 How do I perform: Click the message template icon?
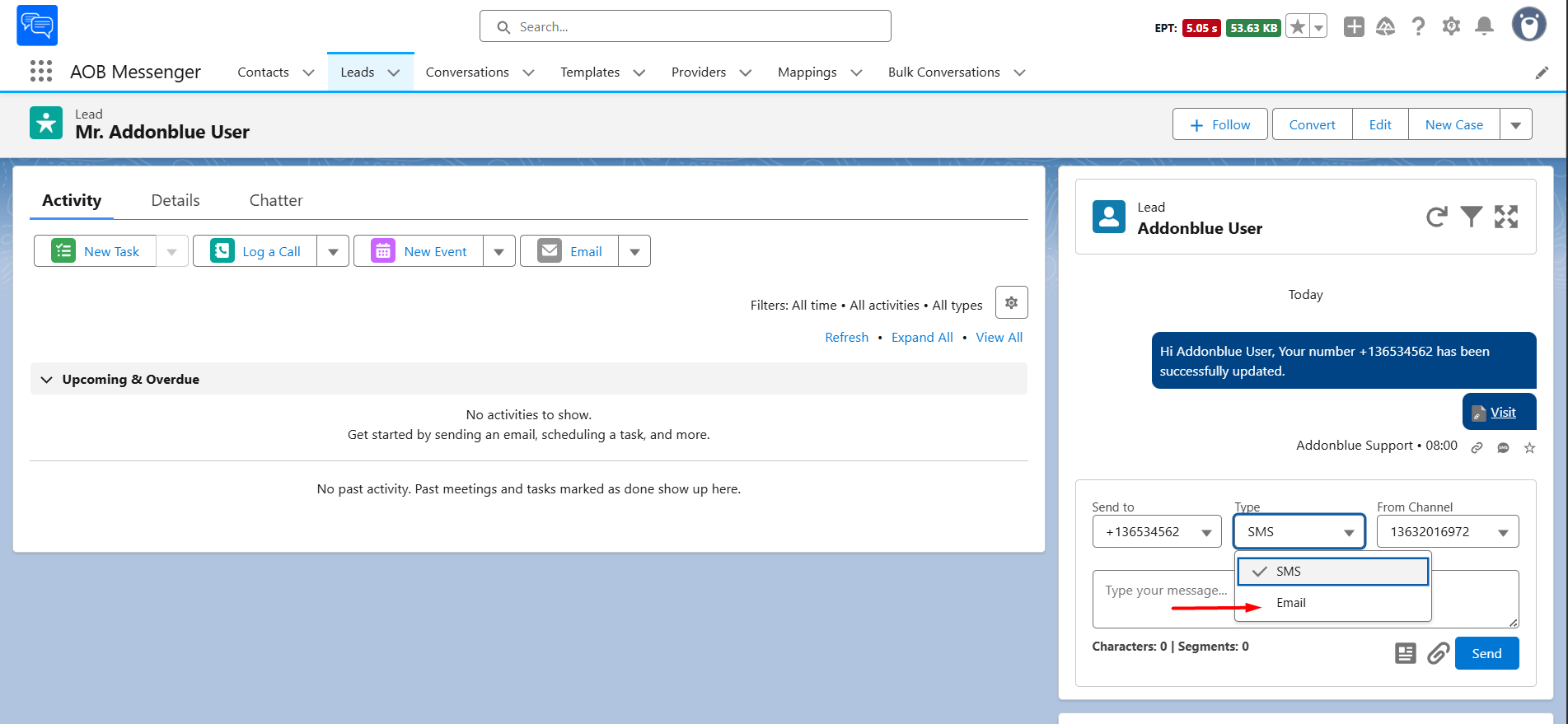[1405, 653]
